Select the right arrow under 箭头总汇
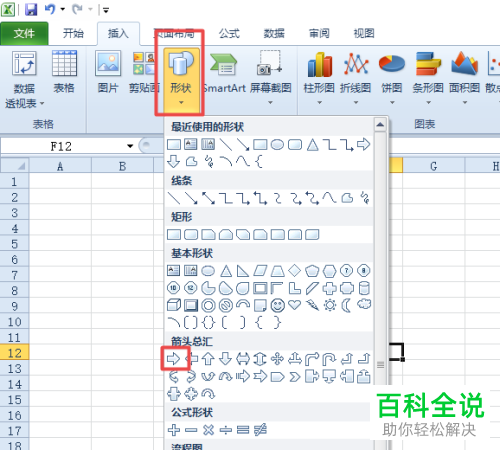The image size is (500, 450). [x=174, y=359]
